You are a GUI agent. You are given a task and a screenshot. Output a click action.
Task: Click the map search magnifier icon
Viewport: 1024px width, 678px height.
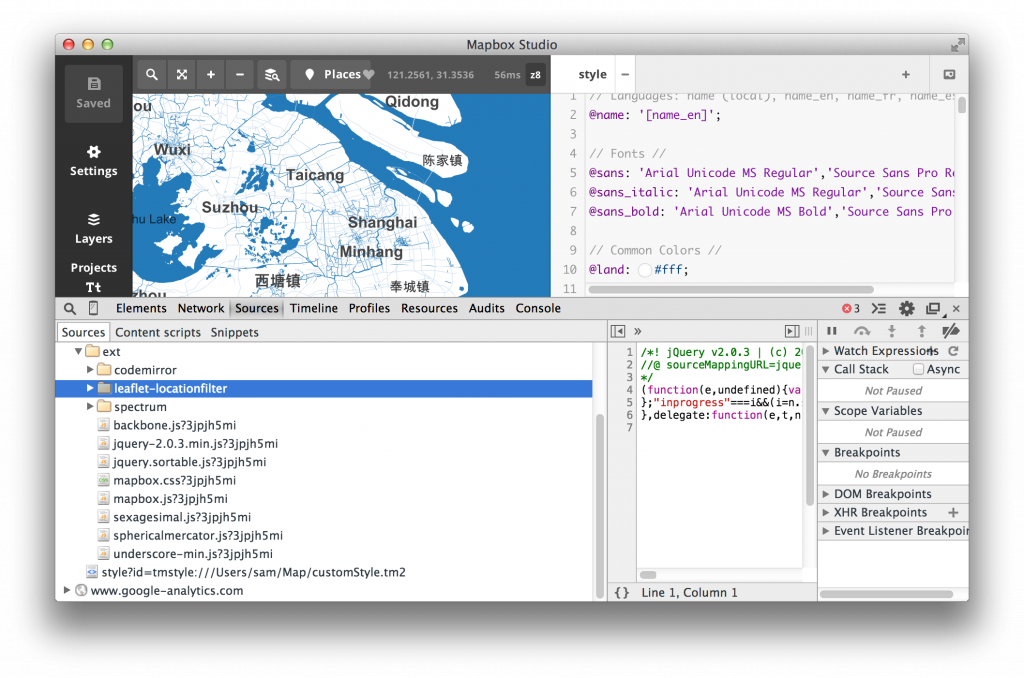point(152,74)
